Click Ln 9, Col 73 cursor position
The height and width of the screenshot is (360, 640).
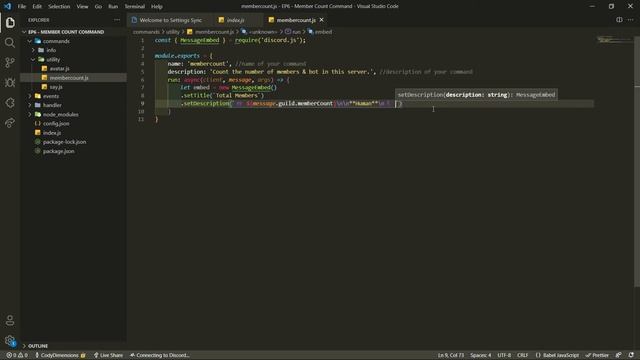pos(451,355)
